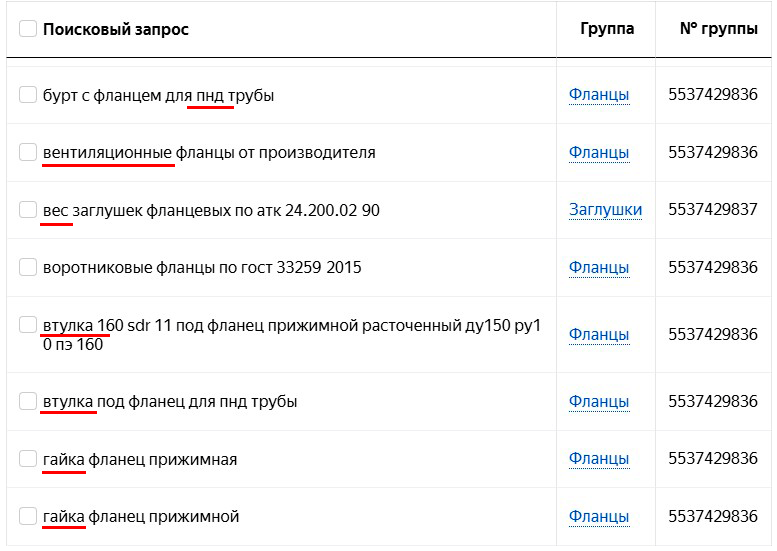Click the "№ группы" column header

point(718,29)
